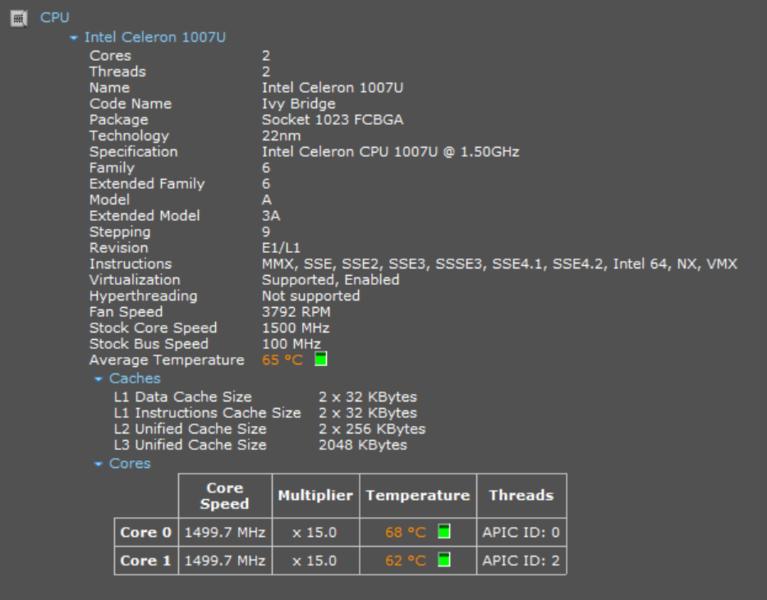Click the Core Speed column header
Screen dimensions: 767x600
point(225,496)
